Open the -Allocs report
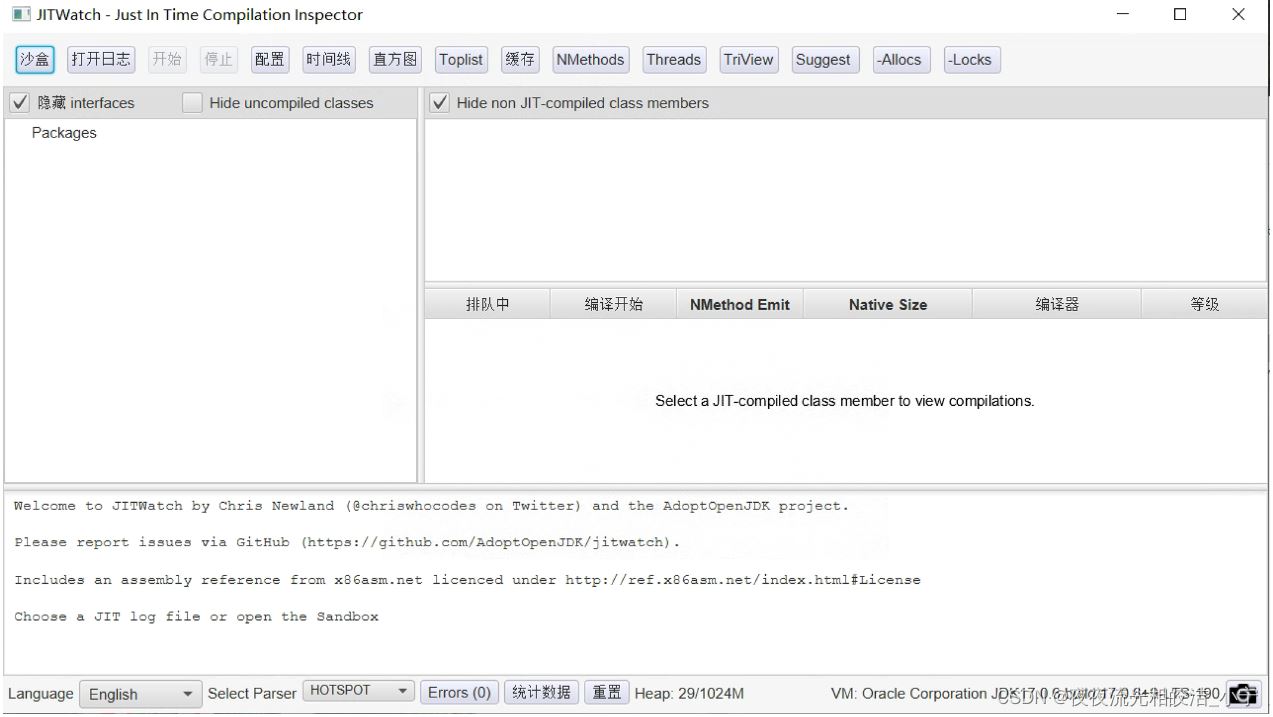 click(x=899, y=59)
